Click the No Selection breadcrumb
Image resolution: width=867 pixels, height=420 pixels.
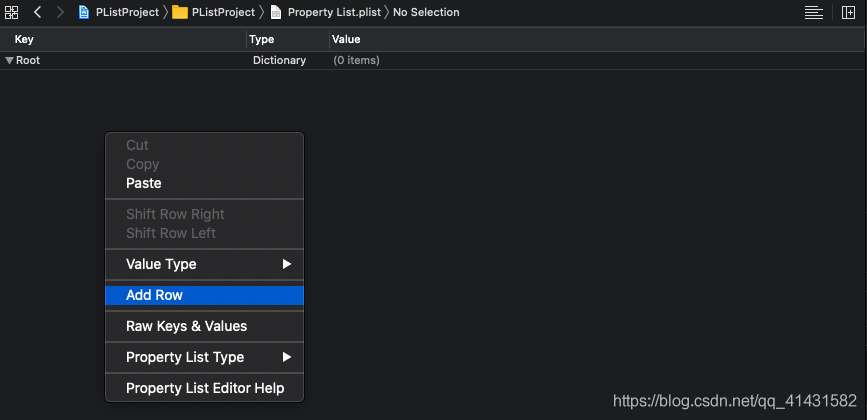pyautogui.click(x=426, y=12)
